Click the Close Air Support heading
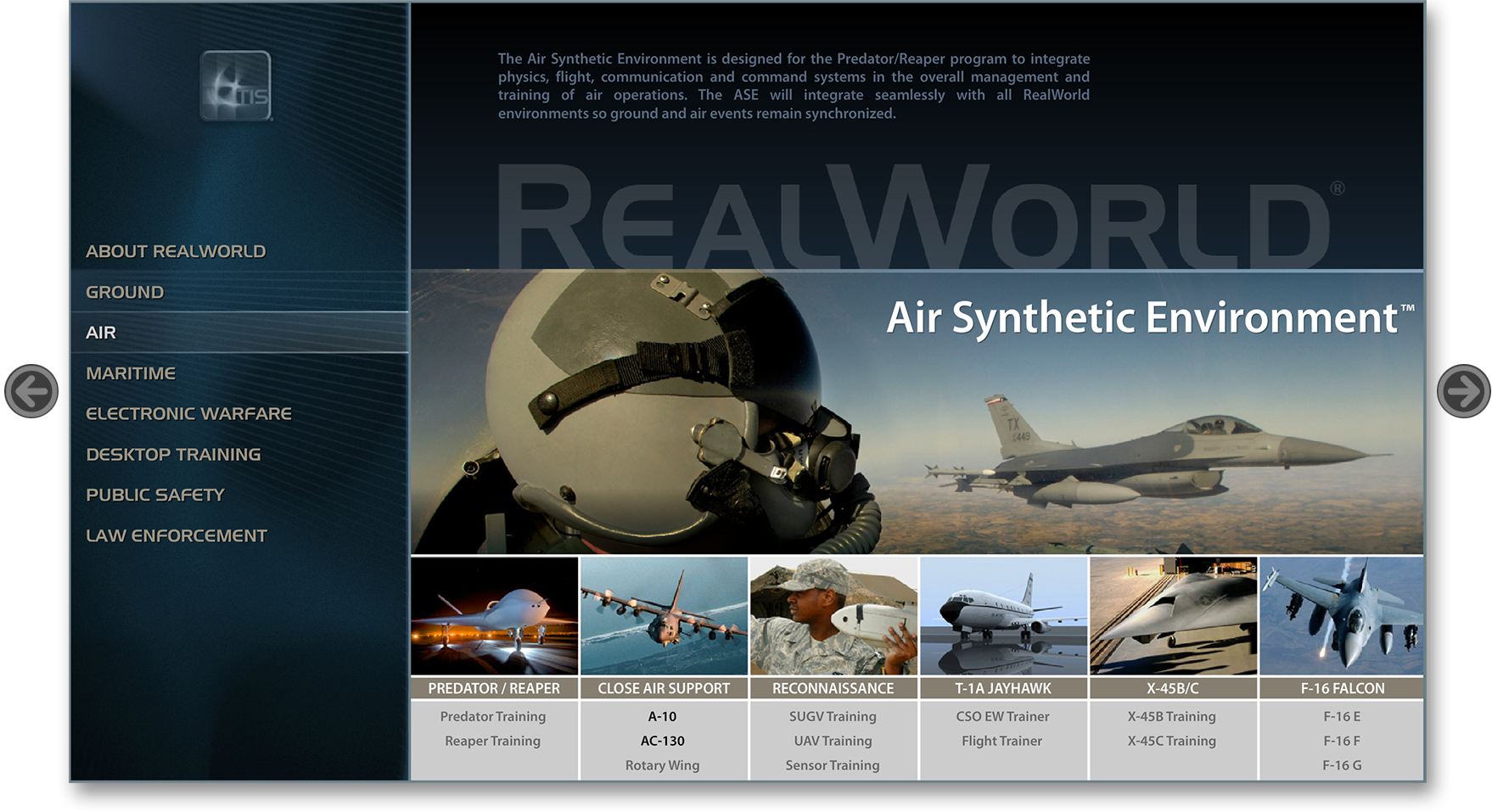 (x=664, y=688)
